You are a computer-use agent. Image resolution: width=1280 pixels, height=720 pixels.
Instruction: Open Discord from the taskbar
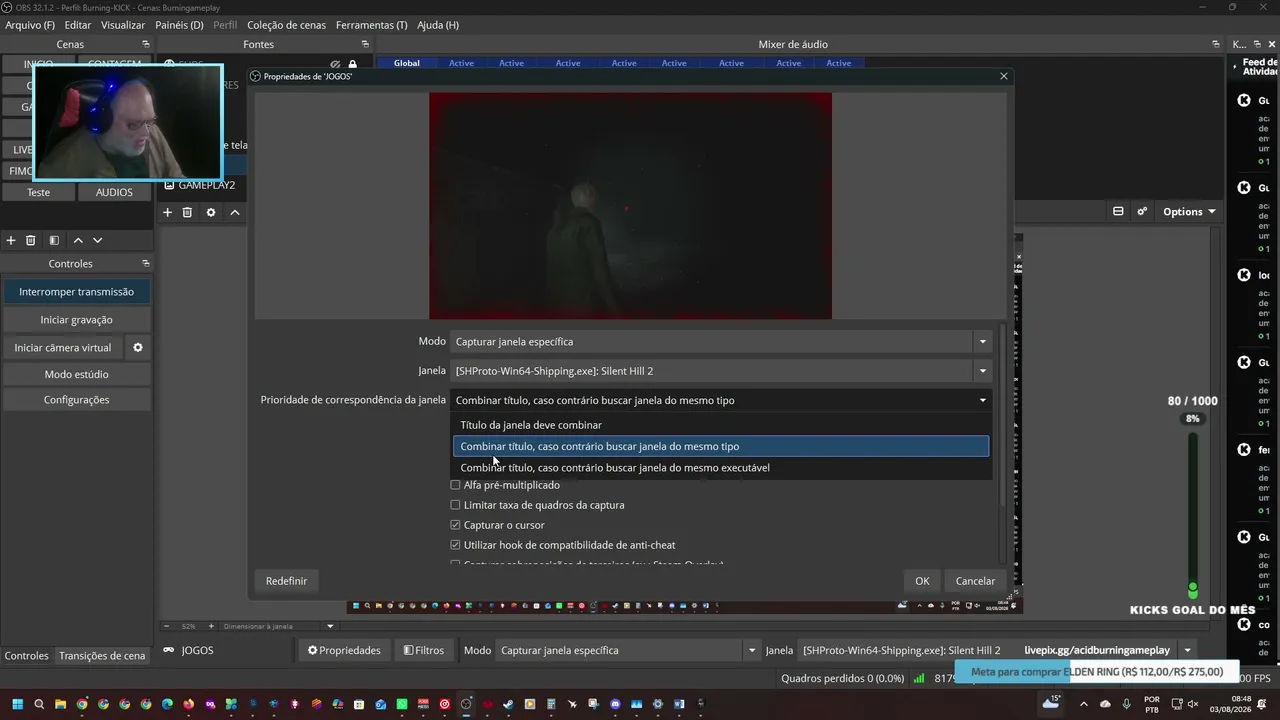tap(615, 704)
